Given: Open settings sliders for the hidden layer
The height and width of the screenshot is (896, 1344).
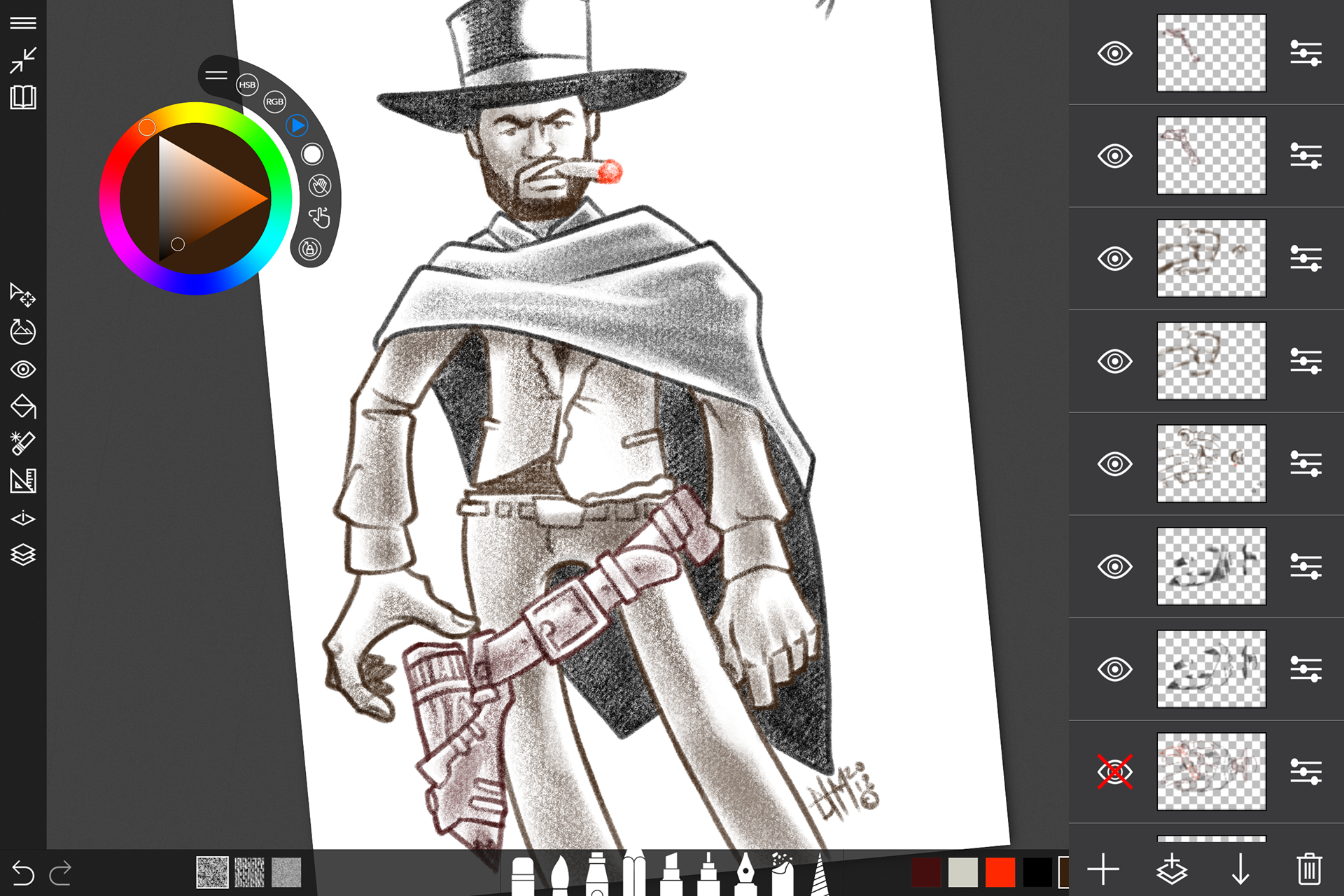Looking at the screenshot, I should click(1306, 771).
